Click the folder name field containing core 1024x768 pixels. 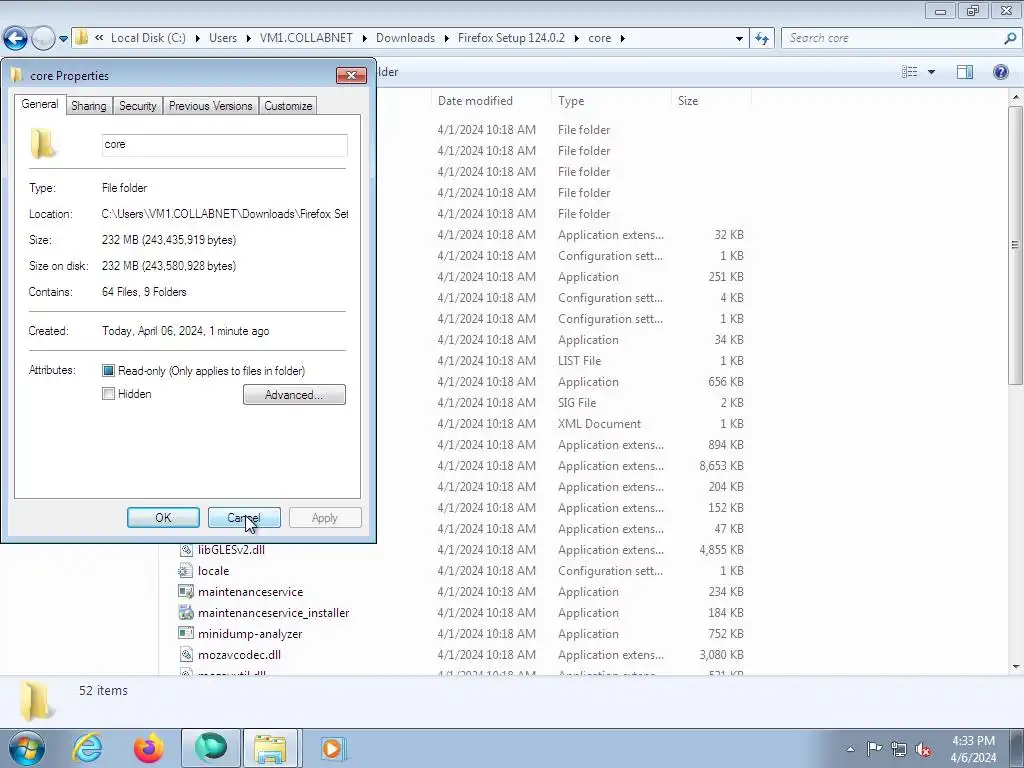click(x=225, y=145)
